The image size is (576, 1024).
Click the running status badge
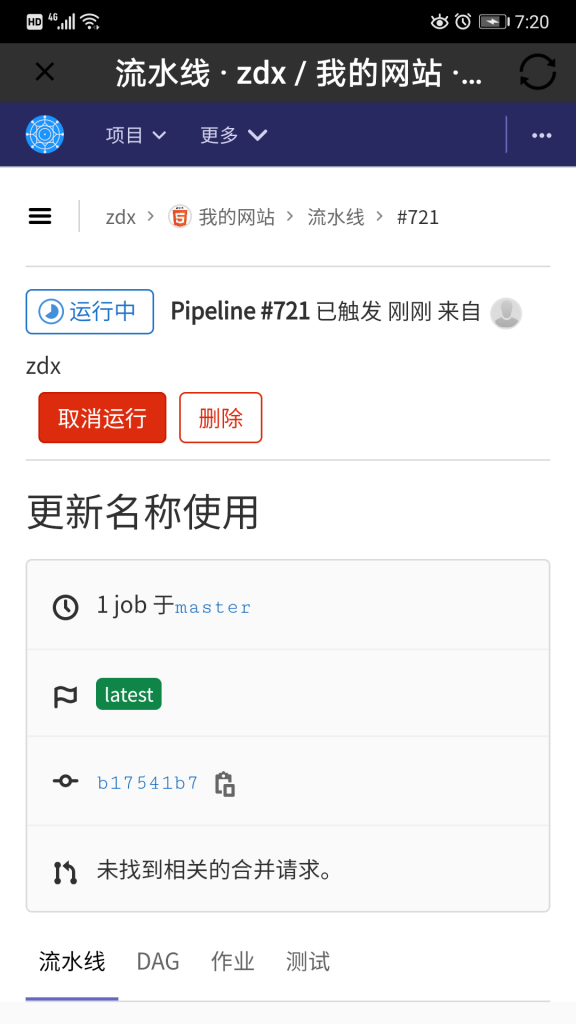(x=89, y=312)
